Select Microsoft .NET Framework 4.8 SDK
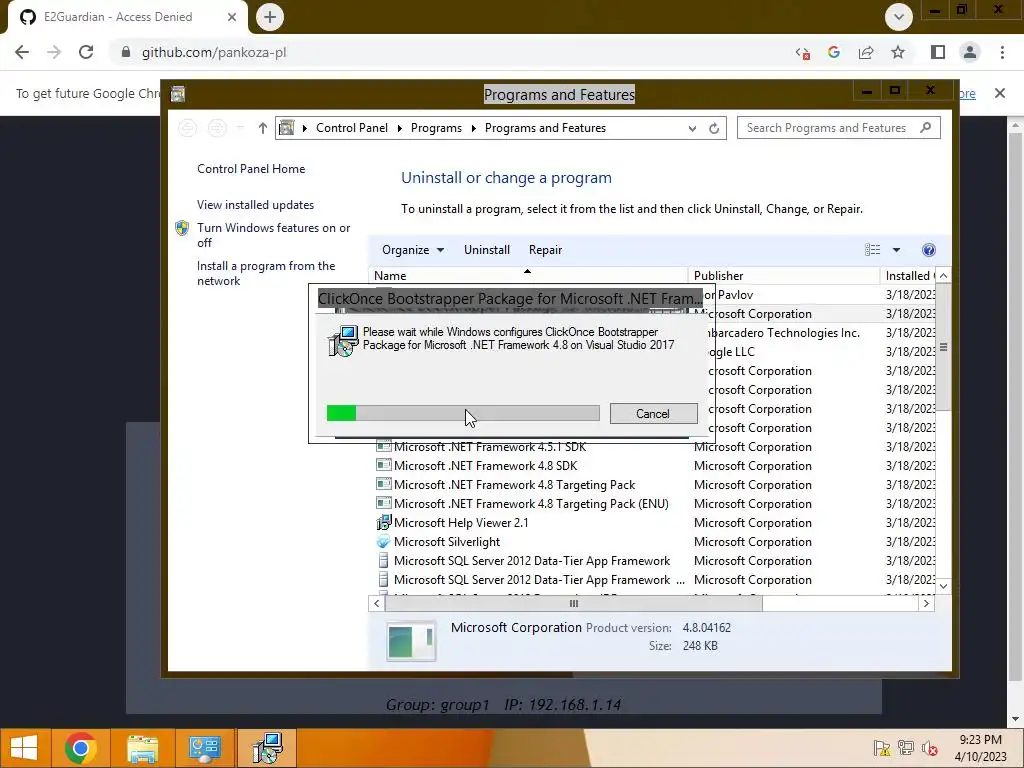The image size is (1024, 768). [x=485, y=466]
